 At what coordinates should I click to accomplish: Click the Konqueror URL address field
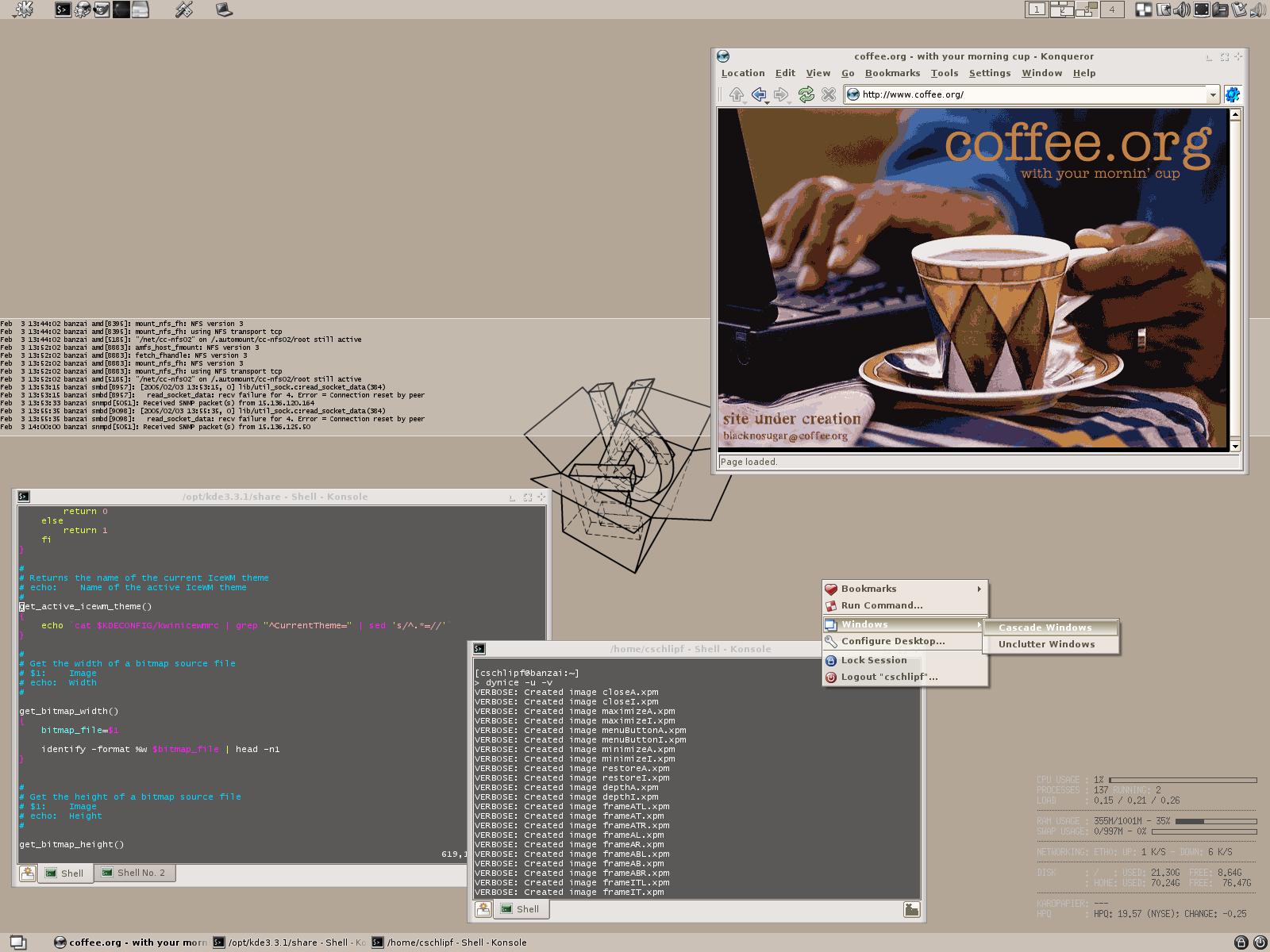tap(1032, 94)
